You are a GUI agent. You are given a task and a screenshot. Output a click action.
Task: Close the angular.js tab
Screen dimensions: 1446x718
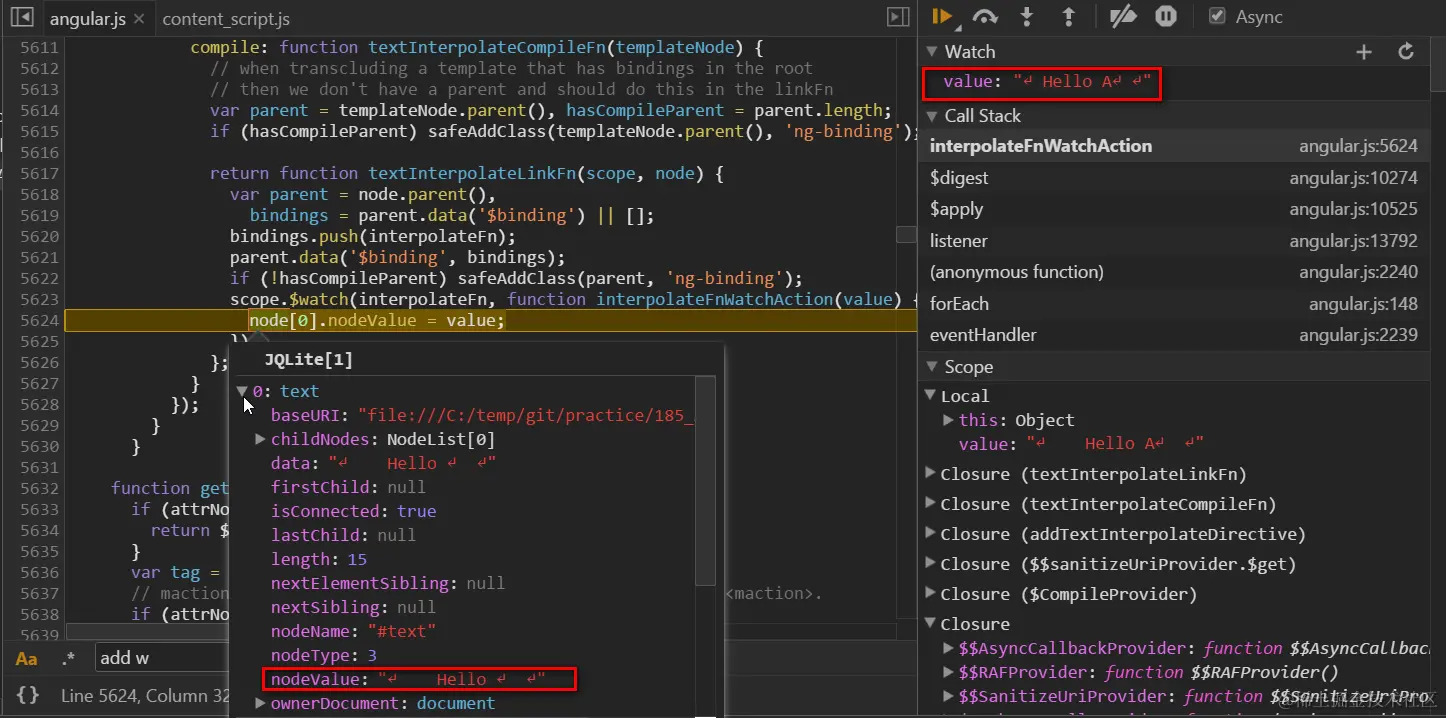(138, 19)
